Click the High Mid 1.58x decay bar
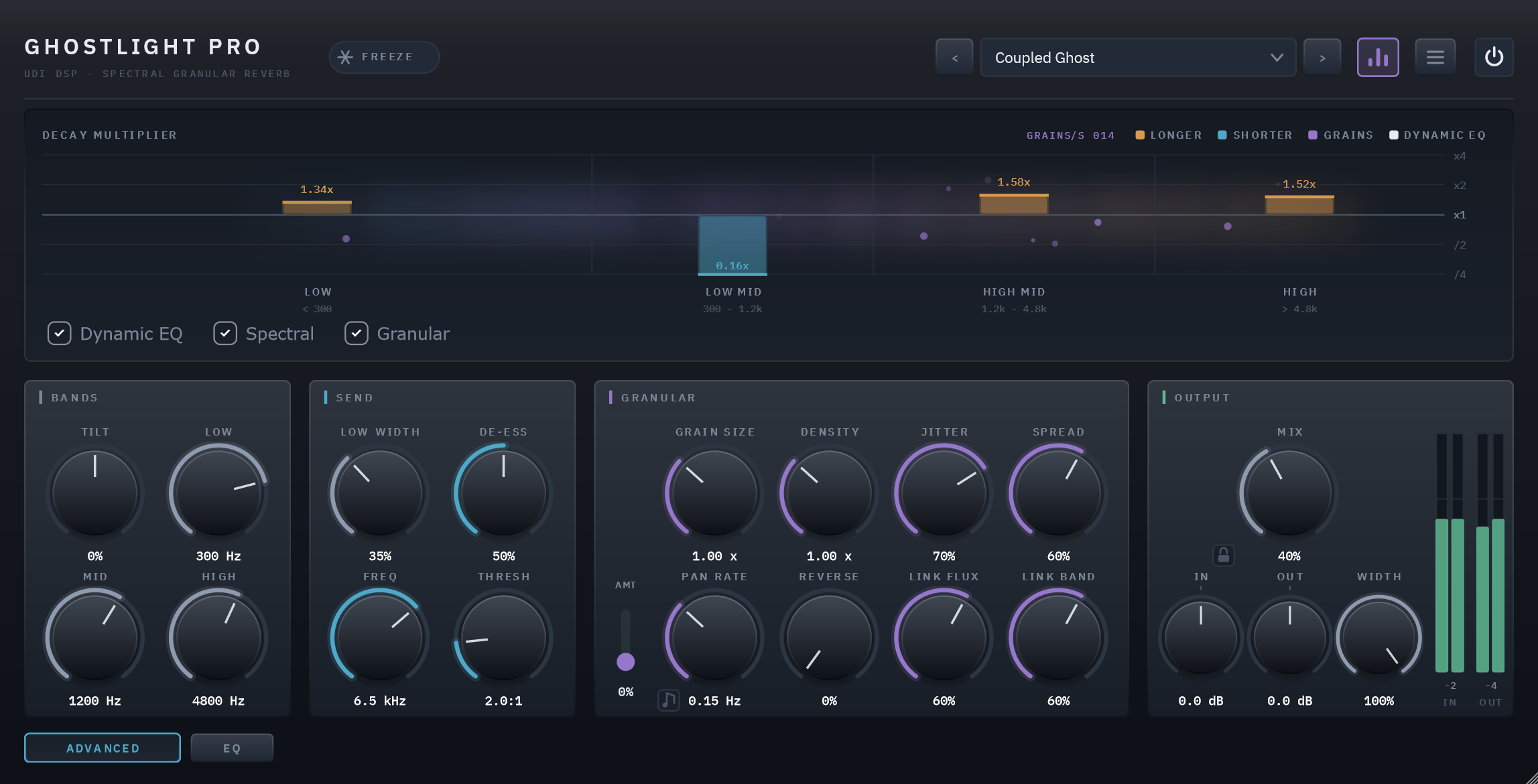 click(1014, 204)
